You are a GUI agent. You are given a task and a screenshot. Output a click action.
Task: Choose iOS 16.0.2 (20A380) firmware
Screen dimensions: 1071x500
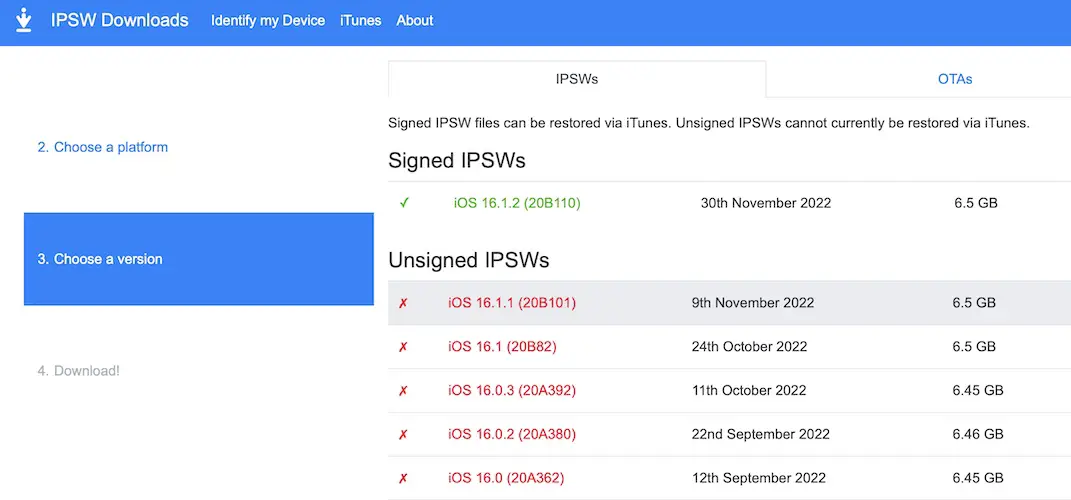click(512, 435)
